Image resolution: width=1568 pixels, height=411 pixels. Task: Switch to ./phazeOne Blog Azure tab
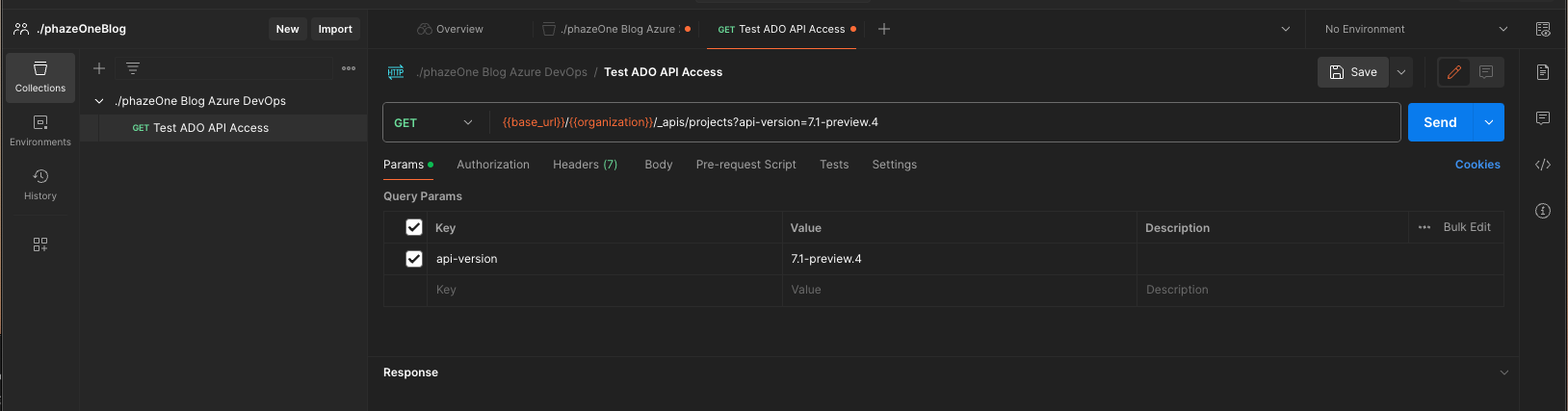(x=616, y=29)
